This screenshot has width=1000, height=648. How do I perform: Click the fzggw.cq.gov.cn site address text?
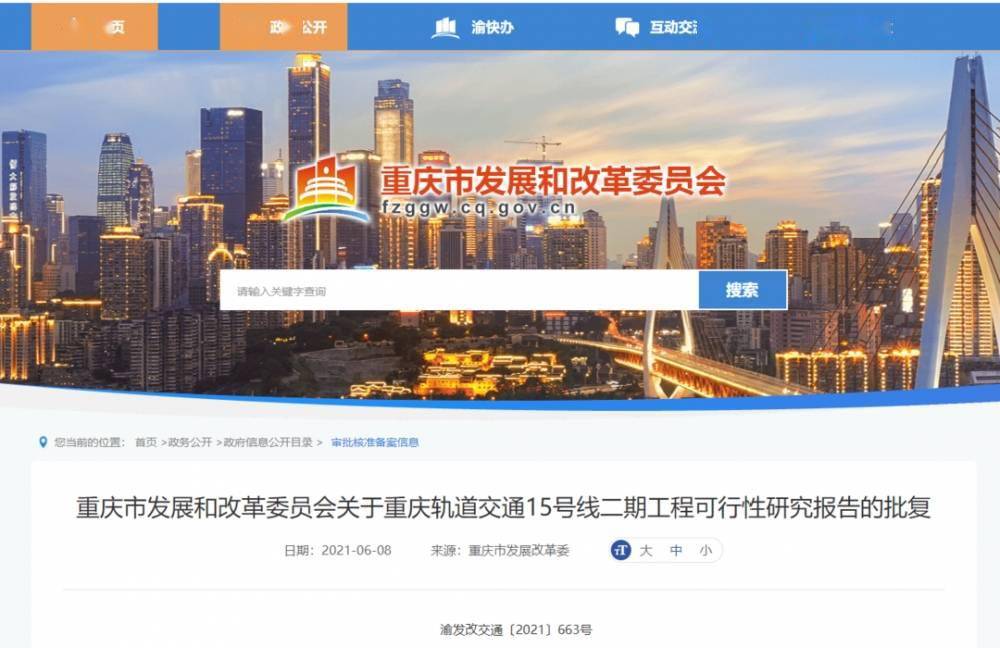coord(479,208)
